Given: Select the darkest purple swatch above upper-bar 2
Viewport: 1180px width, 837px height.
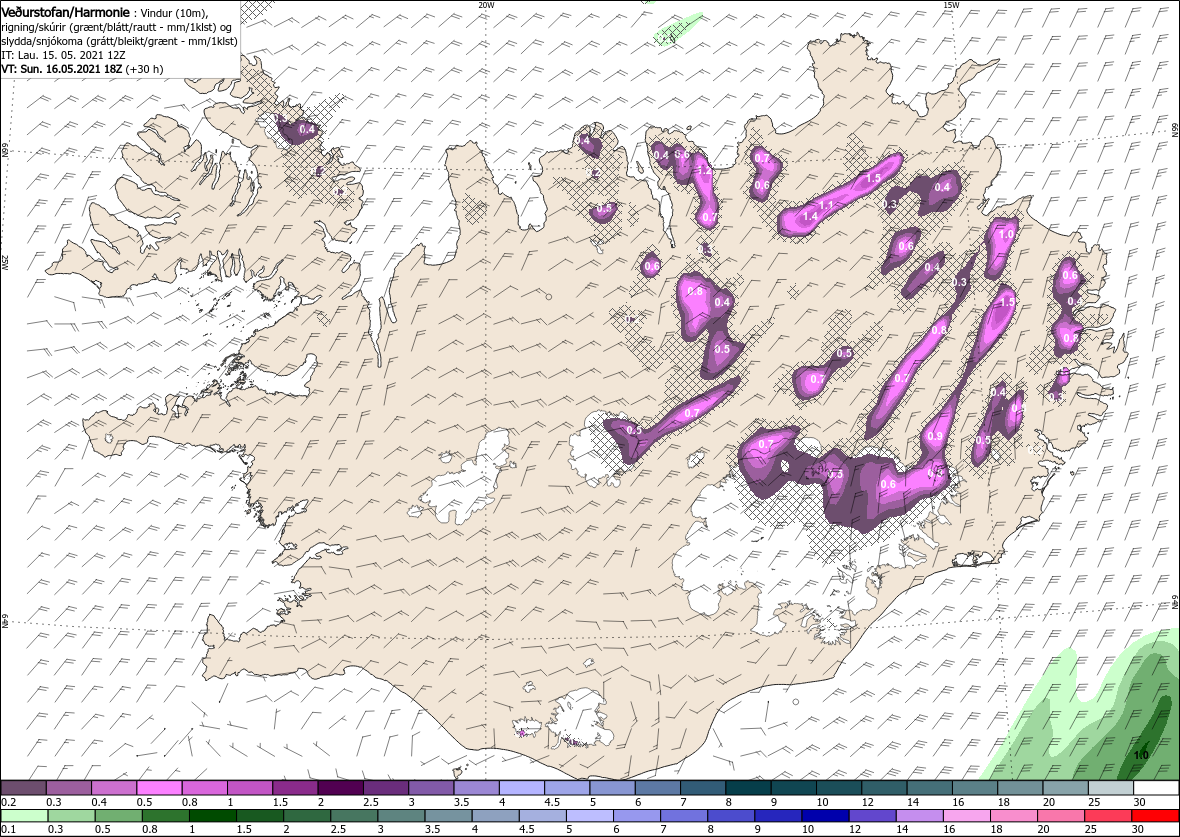Looking at the screenshot, I should click(340, 787).
